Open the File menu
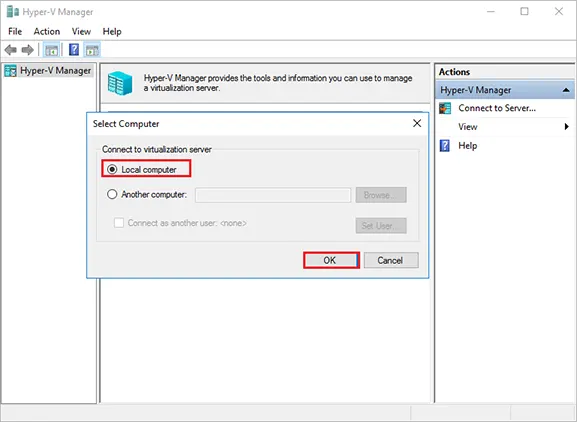This screenshot has width=577, height=422. point(15,32)
